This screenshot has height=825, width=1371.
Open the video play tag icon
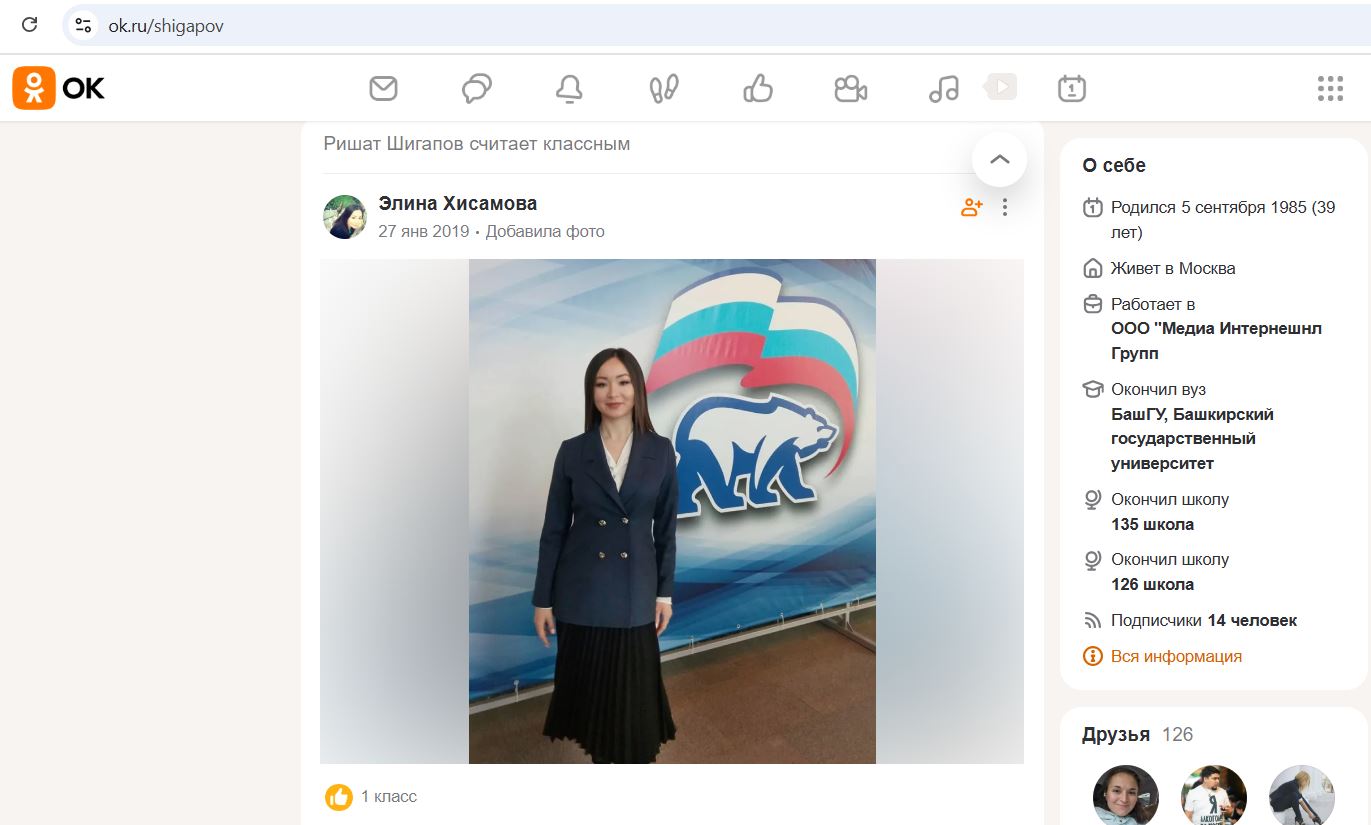click(x=1001, y=86)
